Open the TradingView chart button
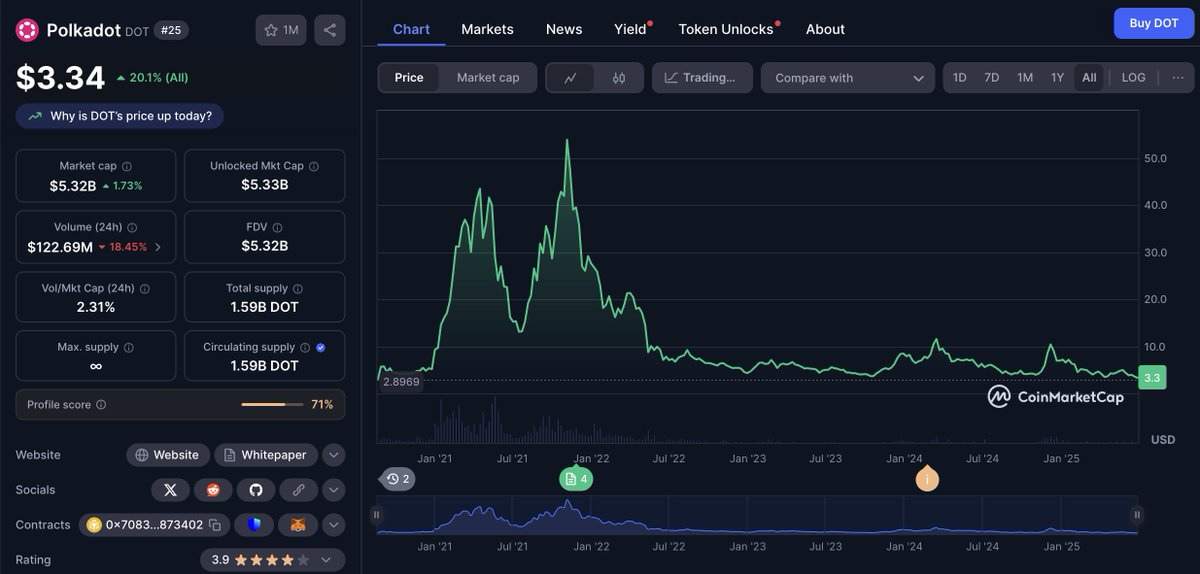Viewport: 1200px width, 574px height. (x=702, y=78)
